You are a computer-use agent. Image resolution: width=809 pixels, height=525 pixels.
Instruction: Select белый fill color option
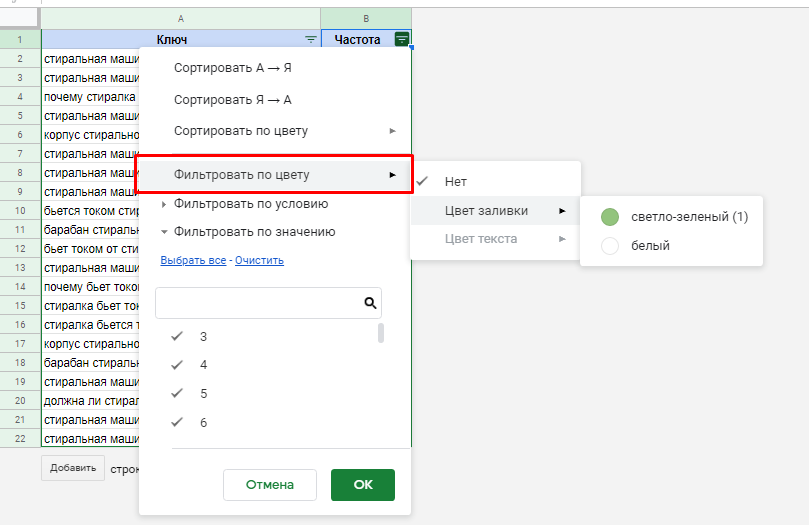610,246
